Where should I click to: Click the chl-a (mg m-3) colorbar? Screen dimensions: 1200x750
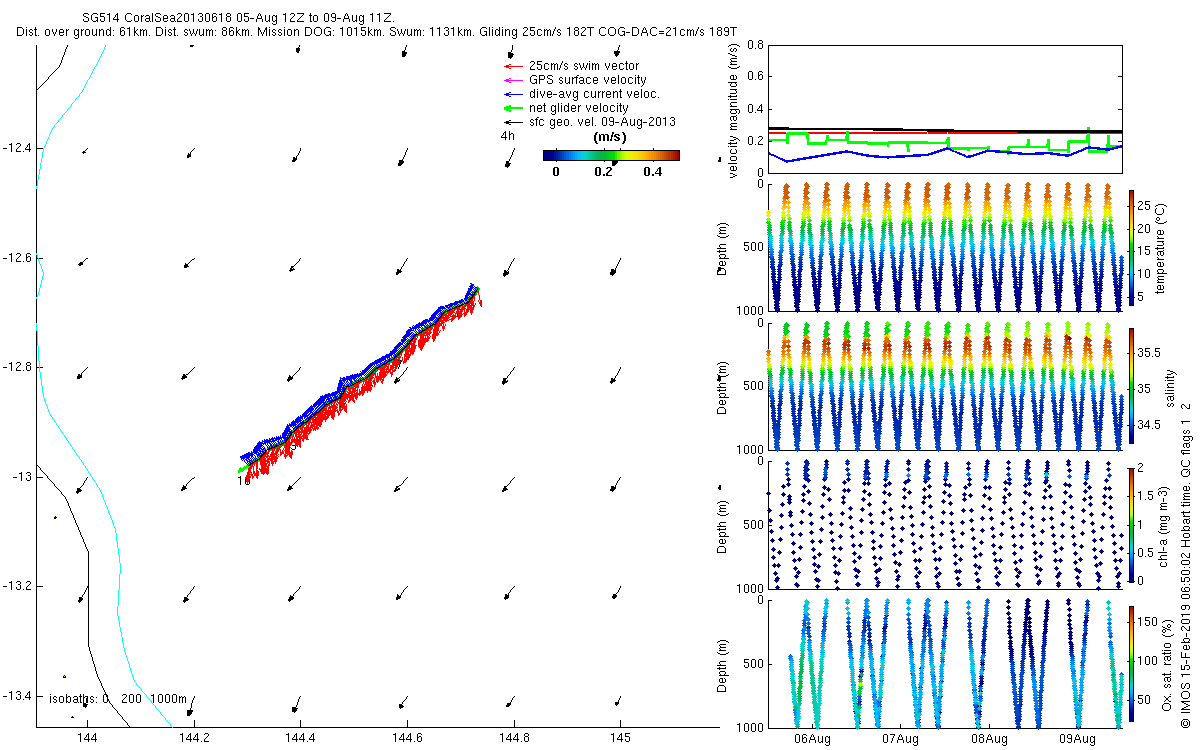(1131, 524)
